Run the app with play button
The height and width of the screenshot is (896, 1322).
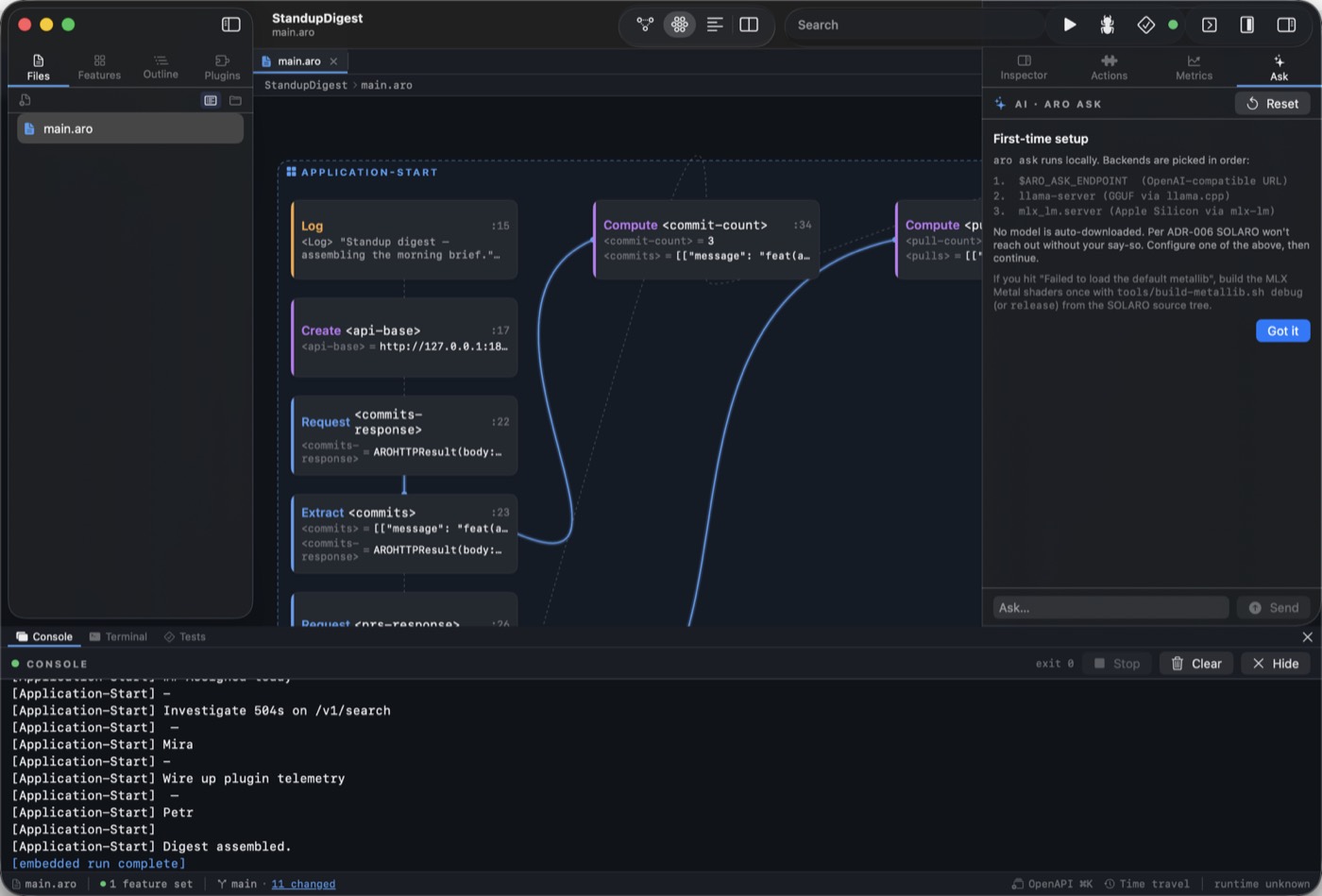pos(1069,25)
